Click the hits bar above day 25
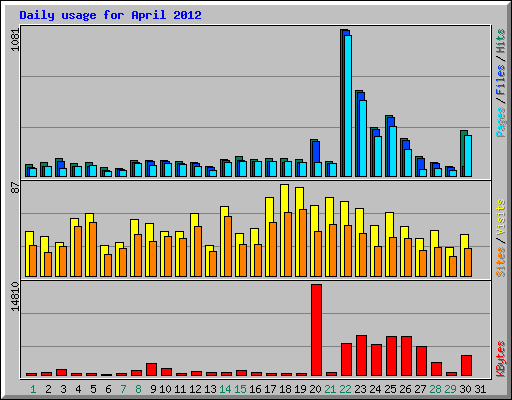The height and width of the screenshot is (400, 512). (387, 146)
